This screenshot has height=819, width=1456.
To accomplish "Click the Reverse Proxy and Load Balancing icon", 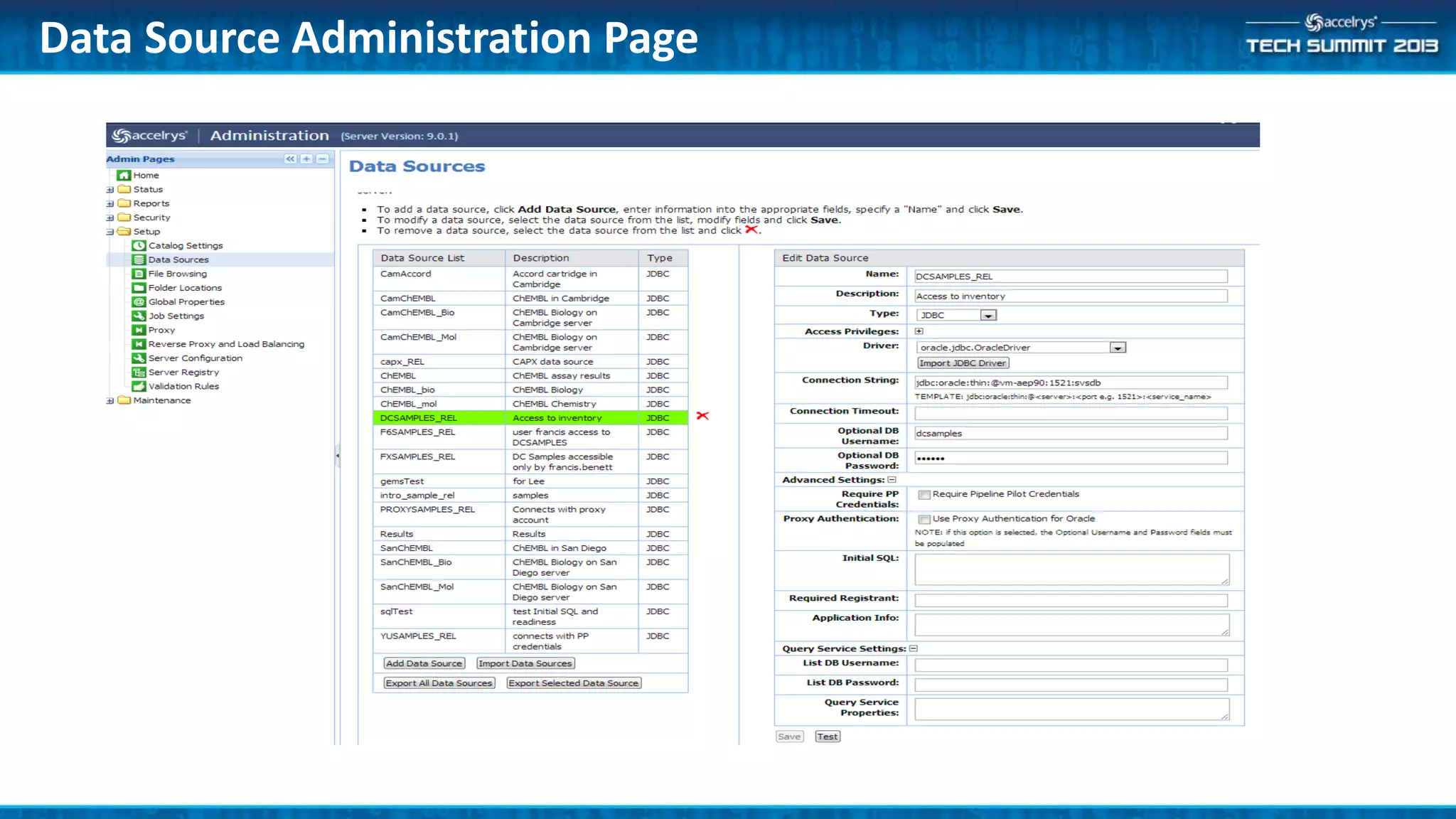I will point(139,344).
